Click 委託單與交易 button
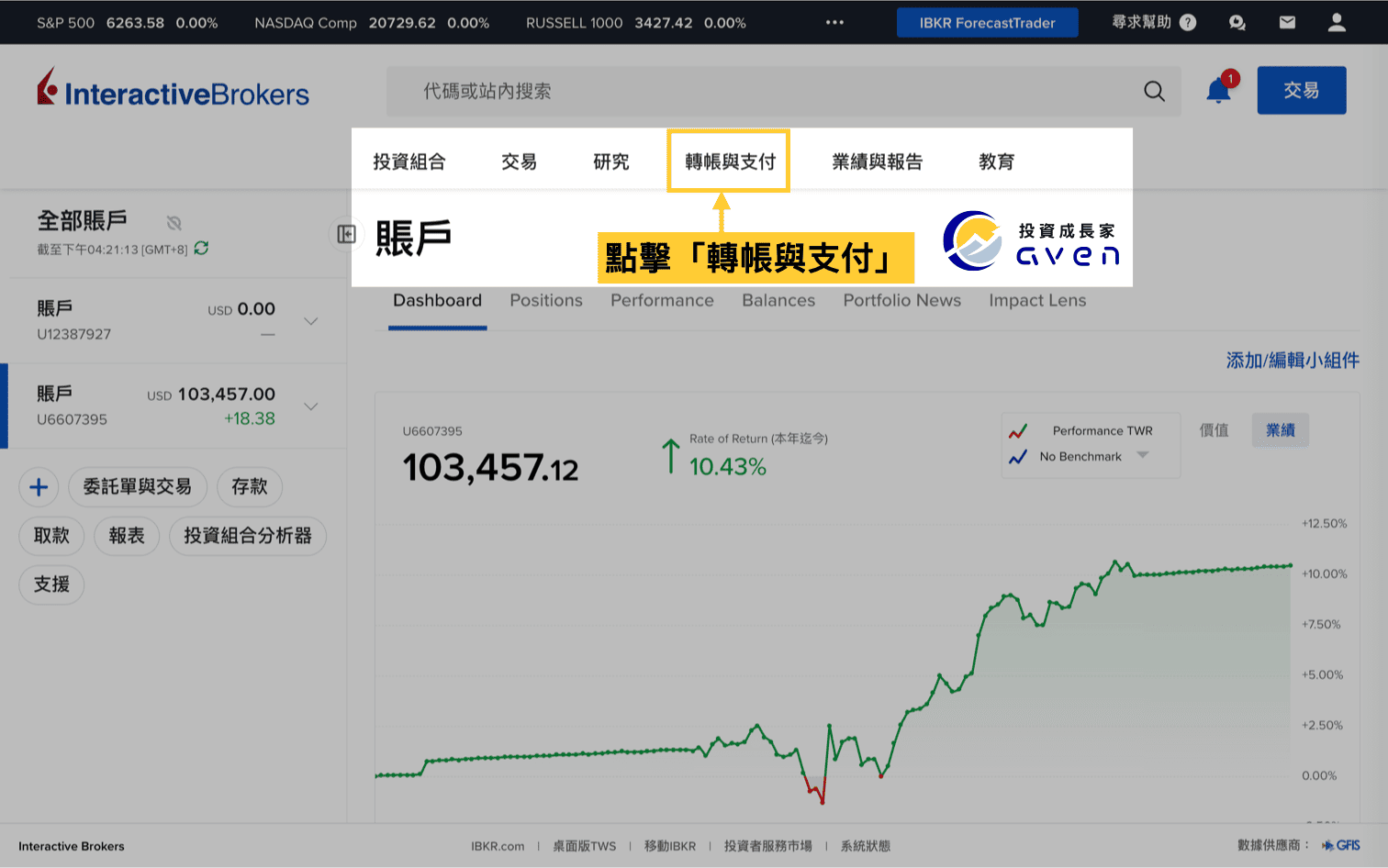Viewport: 1388px width, 868px height. pyautogui.click(x=138, y=486)
